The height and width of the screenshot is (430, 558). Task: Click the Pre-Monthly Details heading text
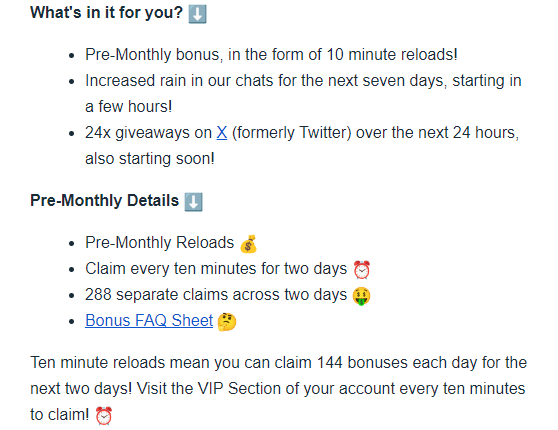104,200
